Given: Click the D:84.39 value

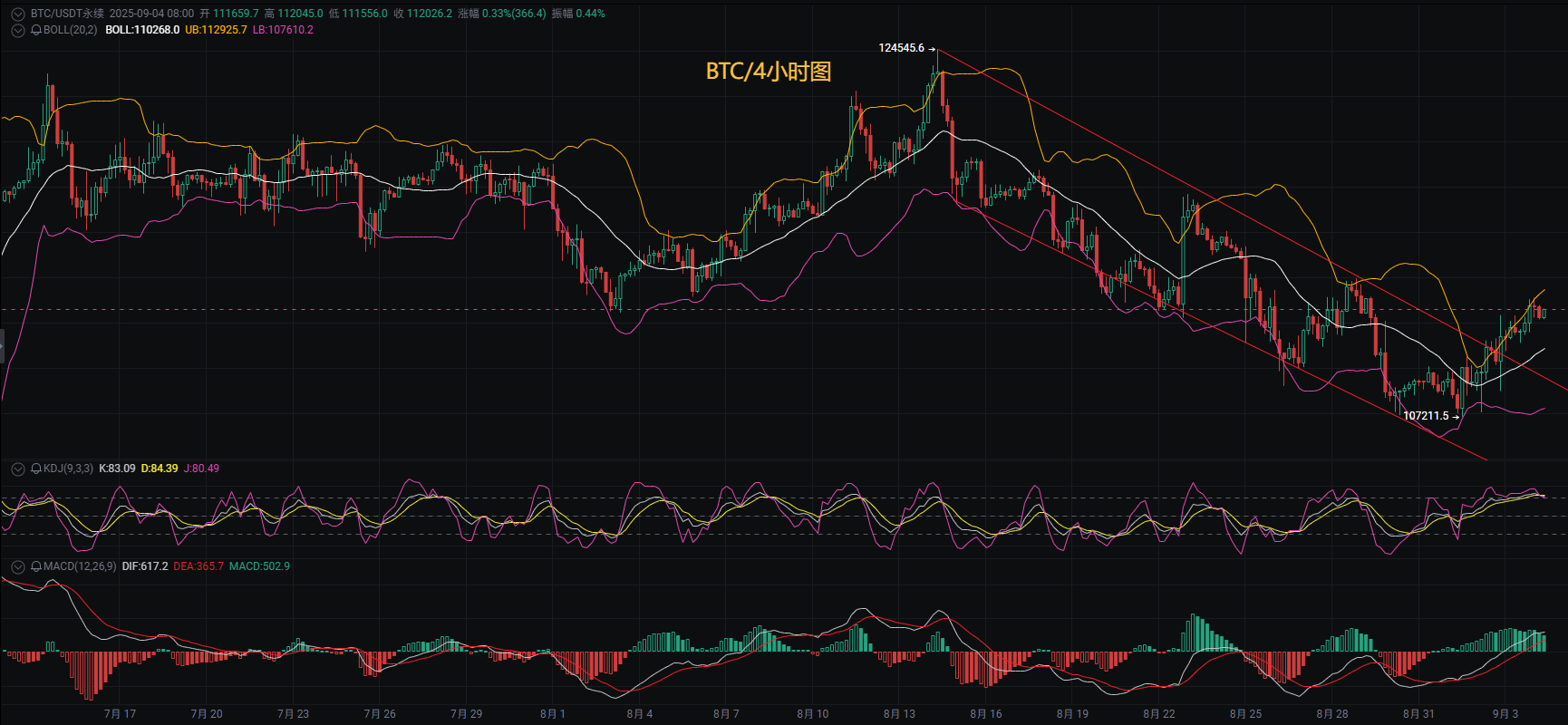Looking at the screenshot, I should click(x=160, y=469).
